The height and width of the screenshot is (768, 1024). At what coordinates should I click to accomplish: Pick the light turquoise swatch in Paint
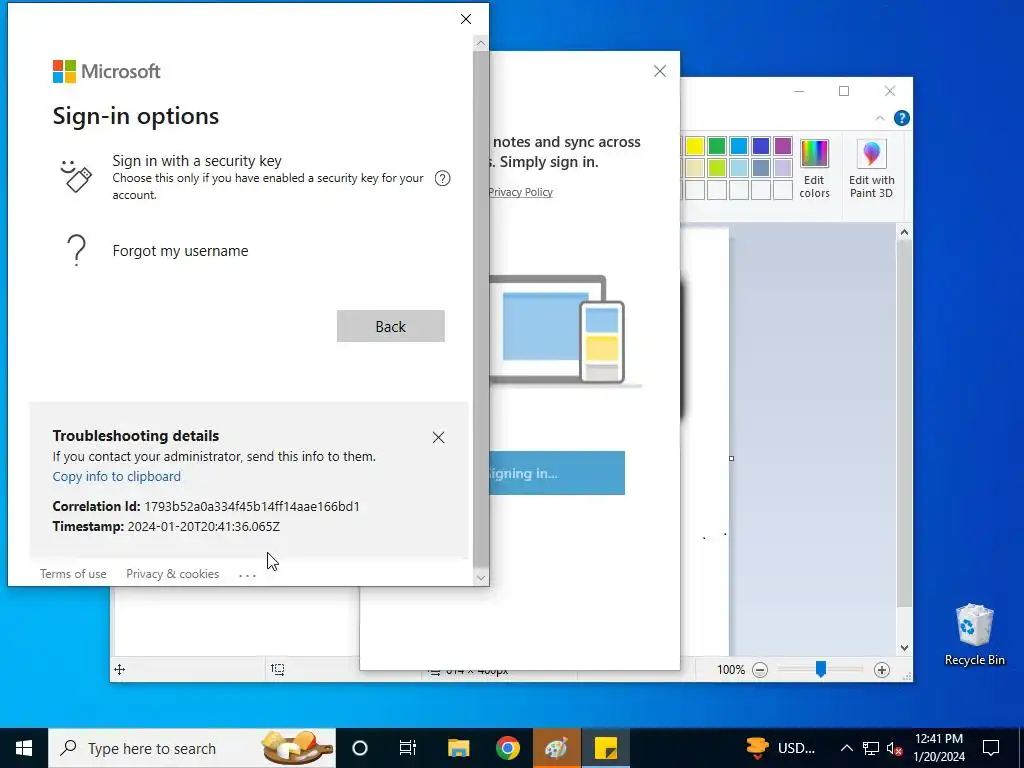[739, 168]
